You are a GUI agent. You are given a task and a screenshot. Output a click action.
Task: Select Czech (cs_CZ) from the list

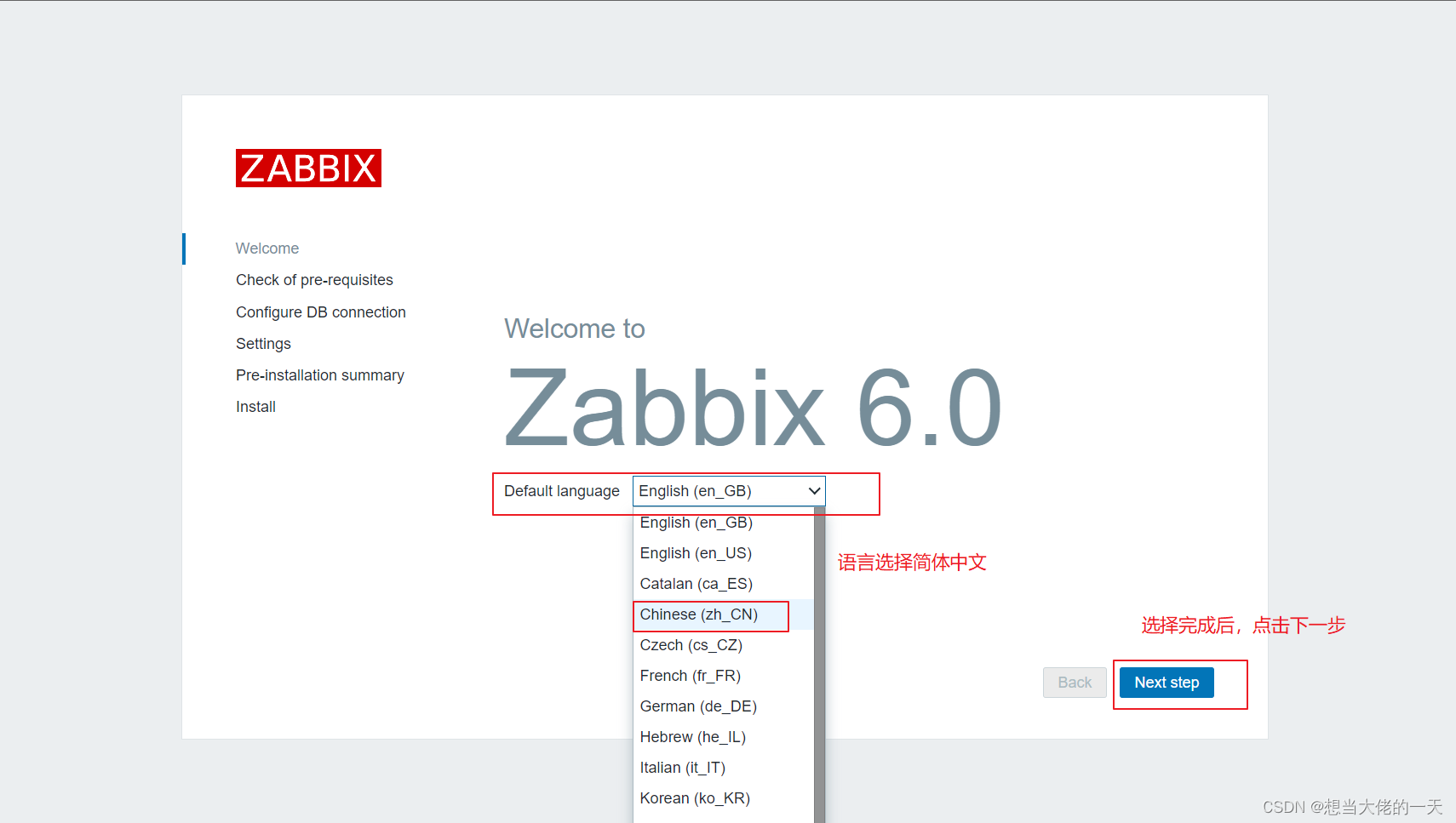[x=723, y=645]
